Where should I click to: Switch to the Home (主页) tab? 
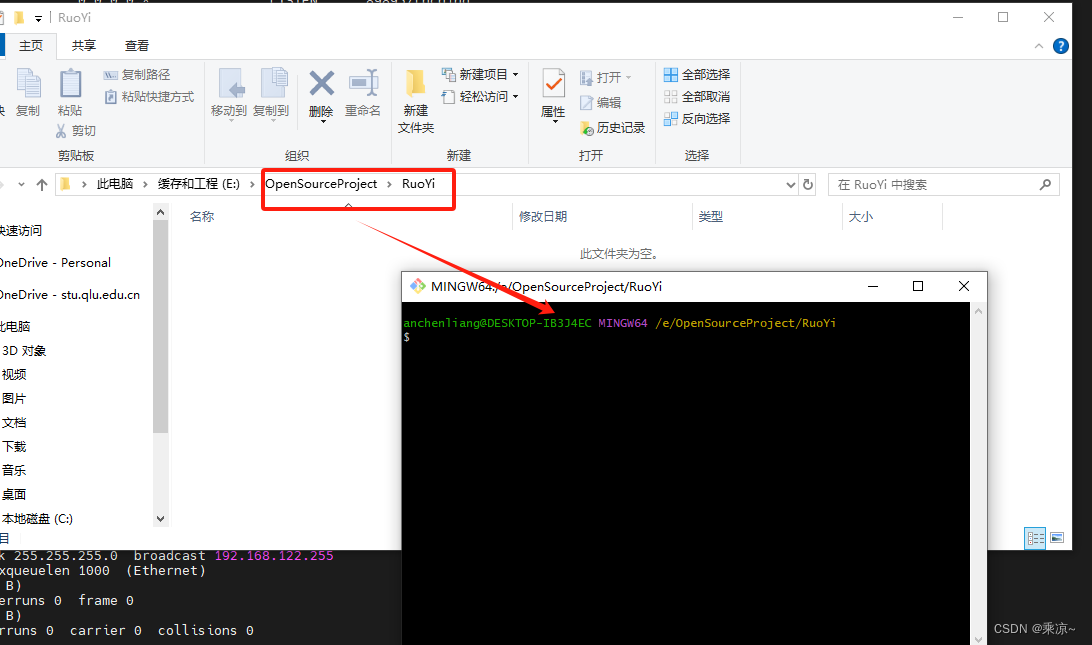31,45
